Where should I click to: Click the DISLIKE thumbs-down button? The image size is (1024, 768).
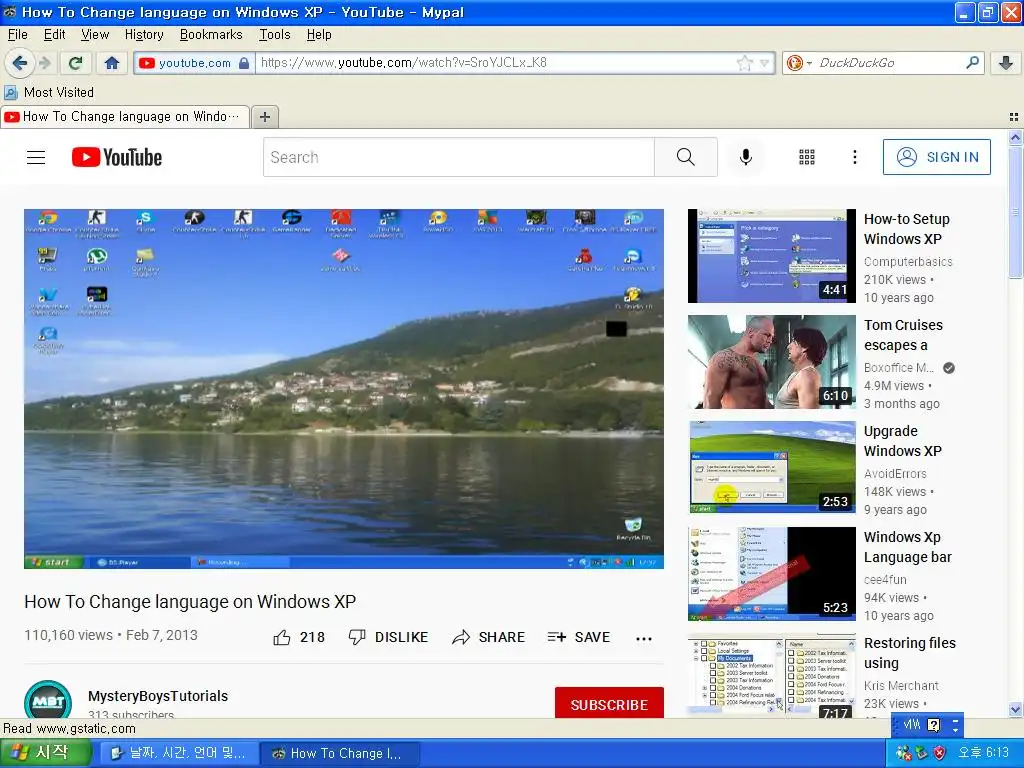(x=389, y=637)
